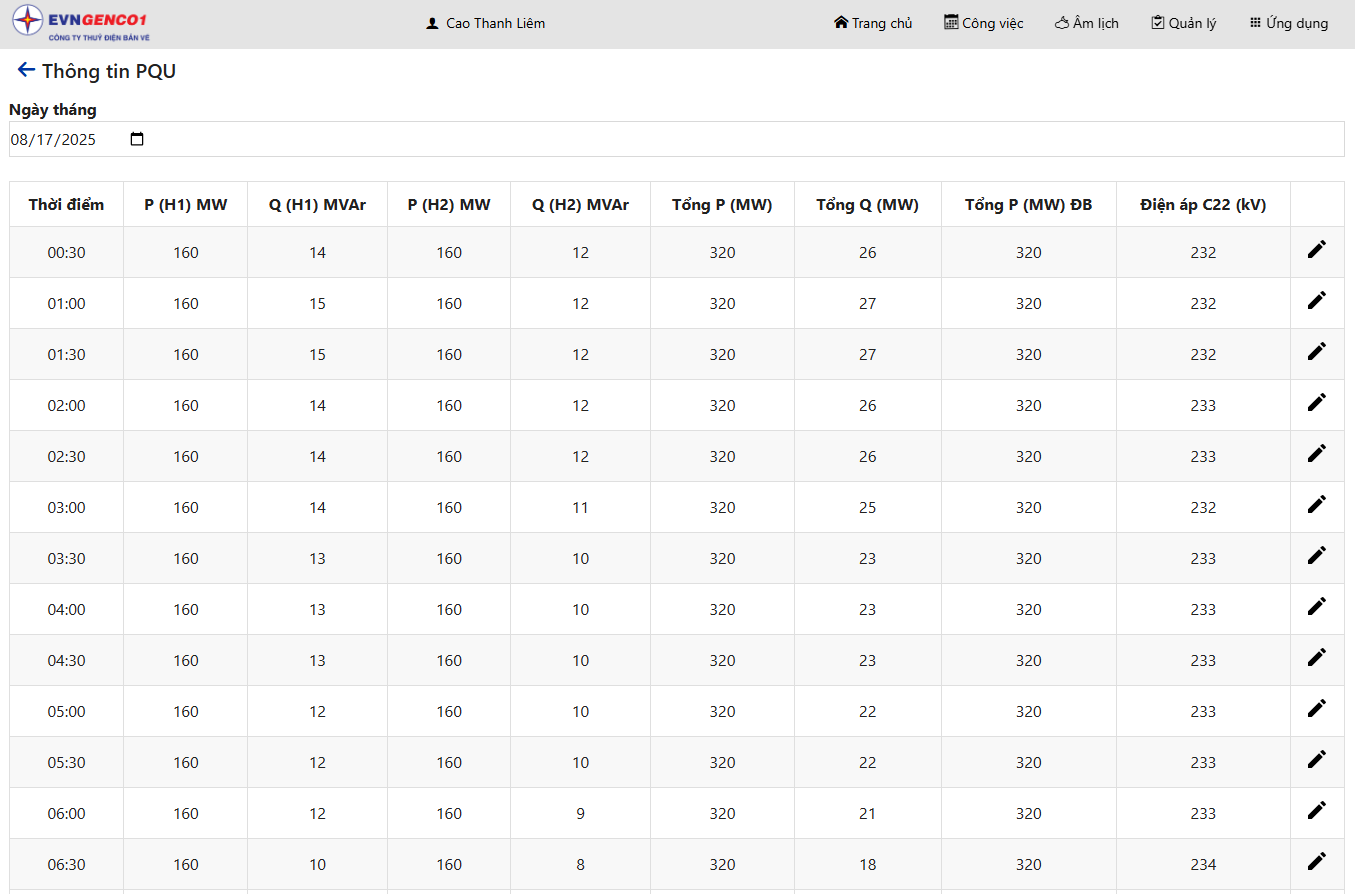Open the Công việc menu
The height and width of the screenshot is (894, 1355).
pyautogui.click(x=984, y=23)
